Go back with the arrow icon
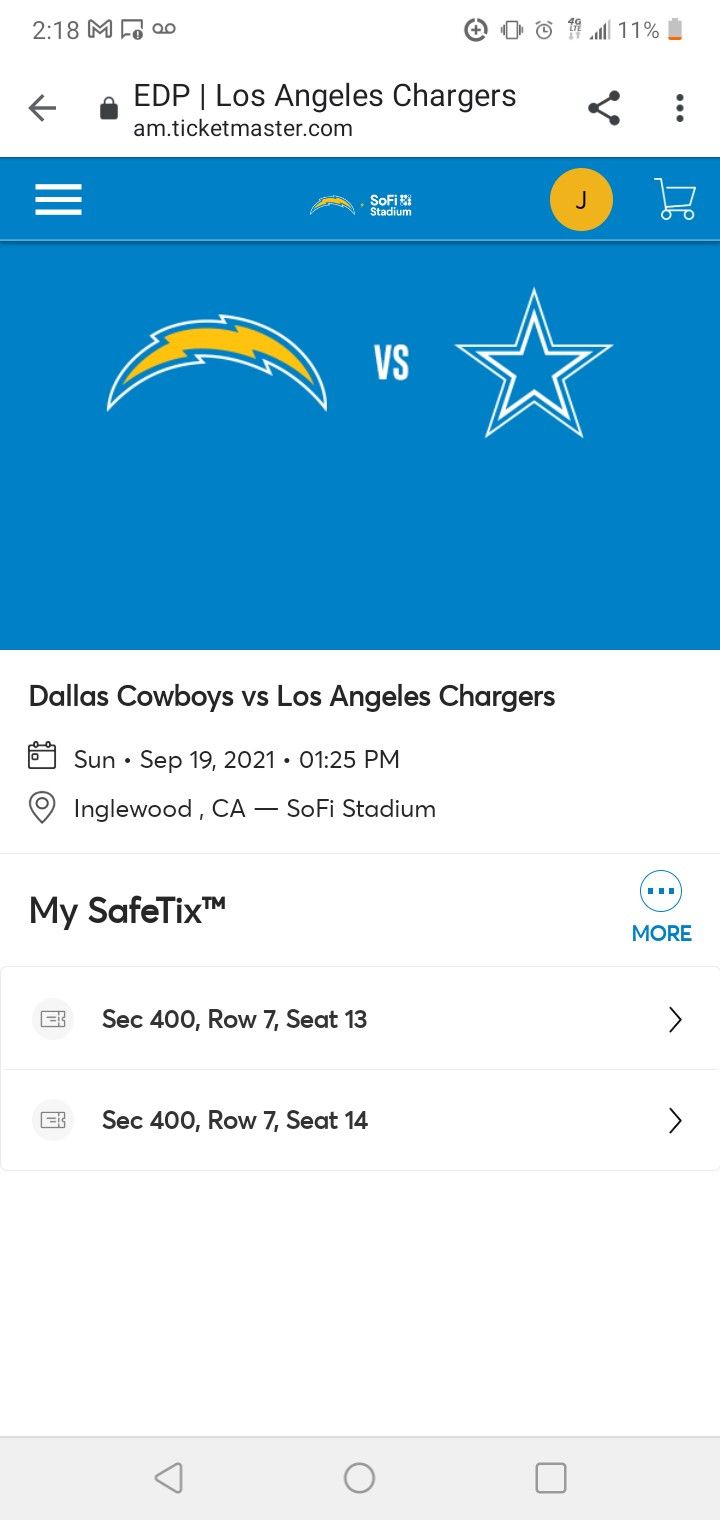Image resolution: width=720 pixels, height=1520 pixels. pyautogui.click(x=42, y=108)
